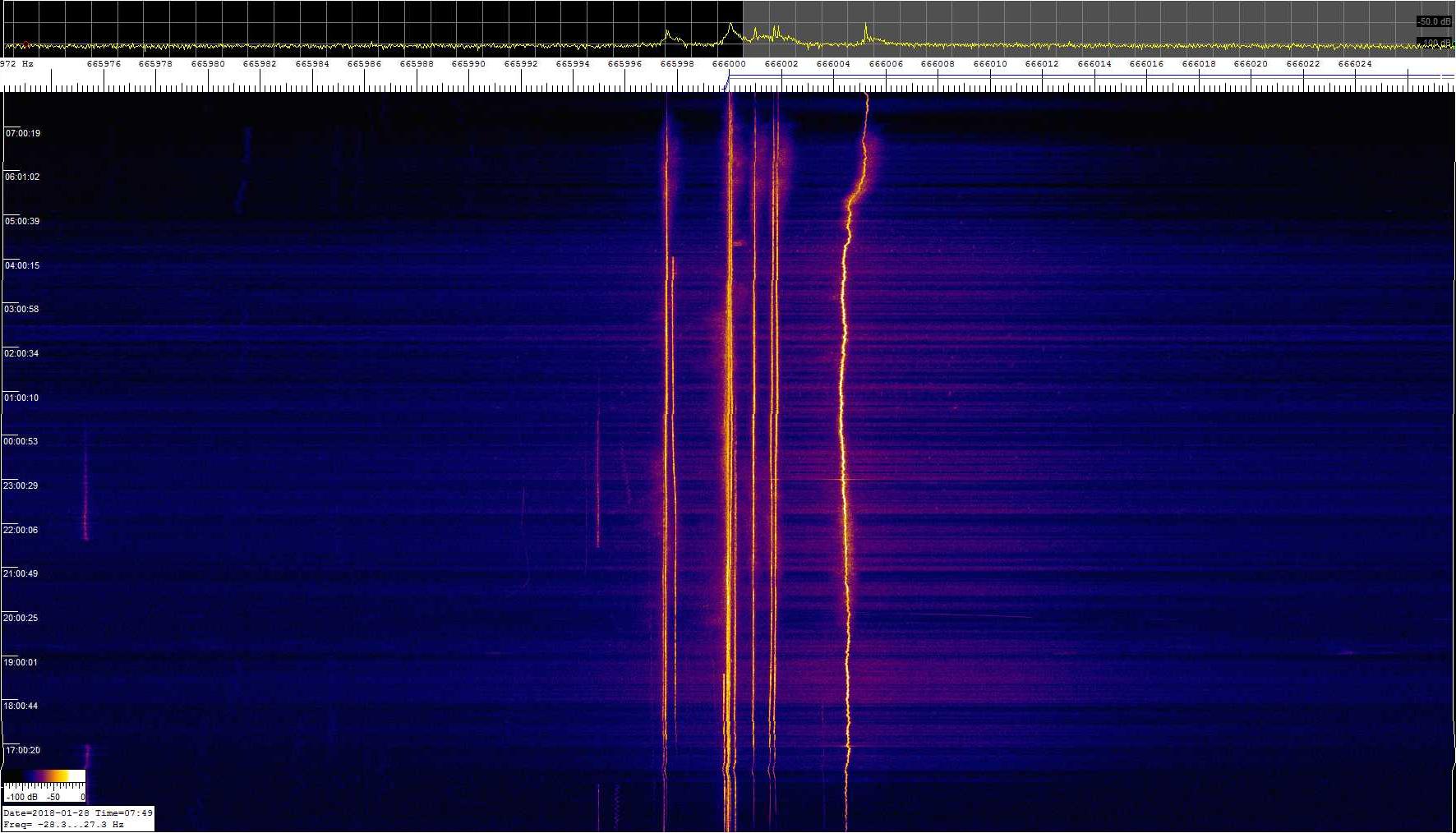The height and width of the screenshot is (833, 1456).
Task: Click the Date=2018-01-28 info text
Action: click(47, 812)
